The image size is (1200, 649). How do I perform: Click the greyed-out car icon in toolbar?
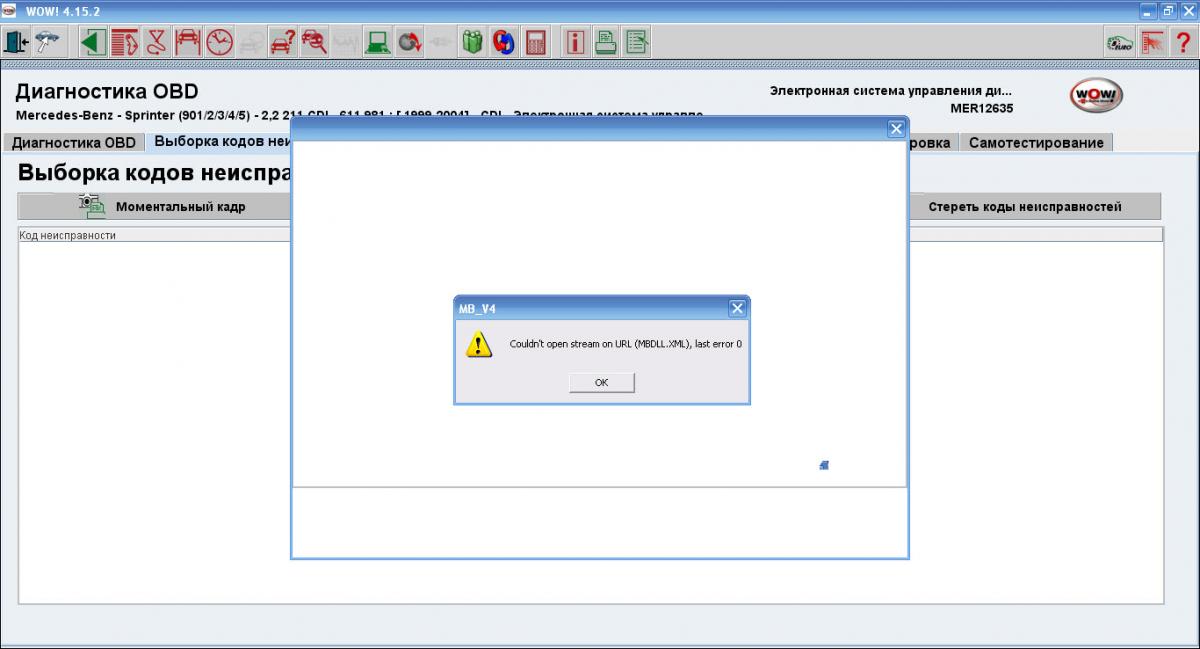[x=250, y=42]
